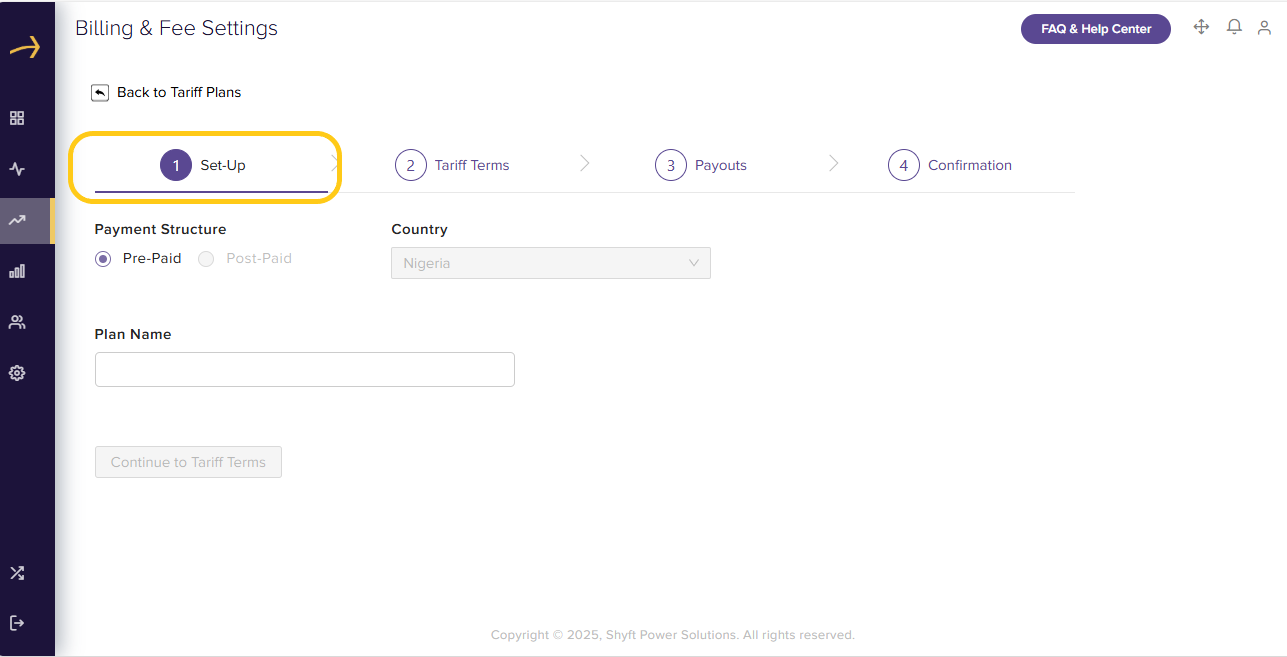Click the four-way move arrows icon

click(1202, 27)
